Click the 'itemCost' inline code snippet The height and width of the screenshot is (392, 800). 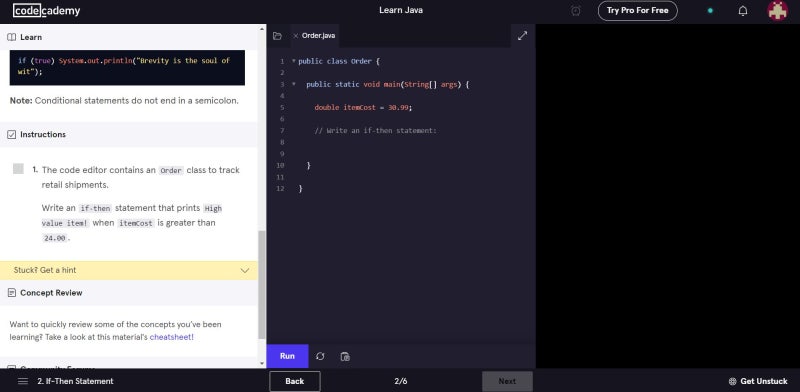click(x=136, y=223)
